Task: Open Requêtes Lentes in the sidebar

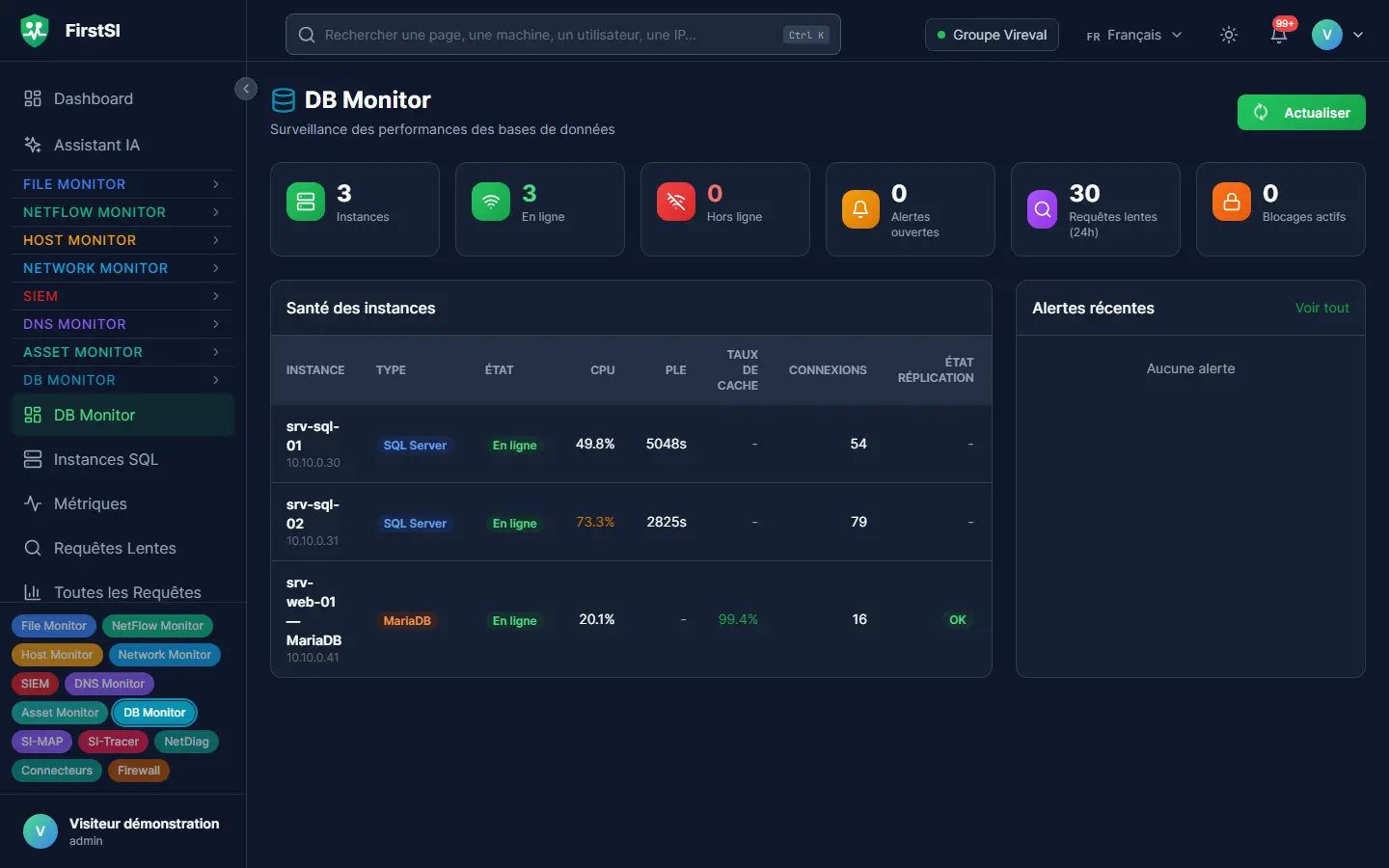Action: pos(123,548)
